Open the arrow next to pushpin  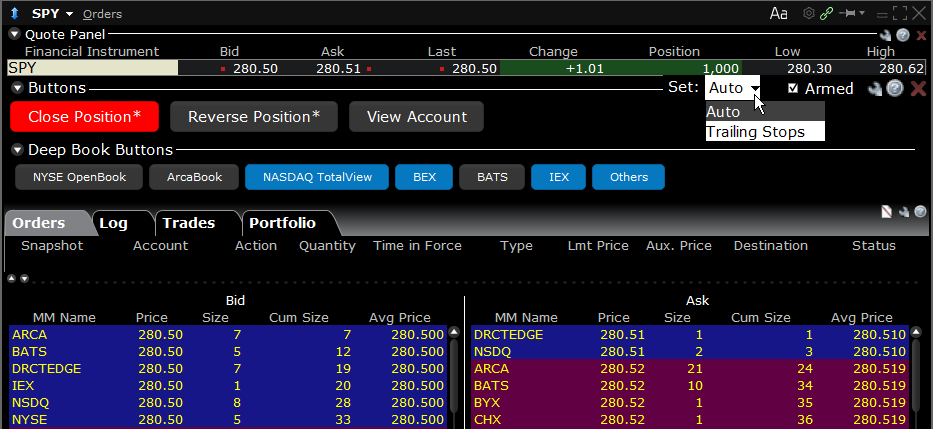(x=862, y=14)
